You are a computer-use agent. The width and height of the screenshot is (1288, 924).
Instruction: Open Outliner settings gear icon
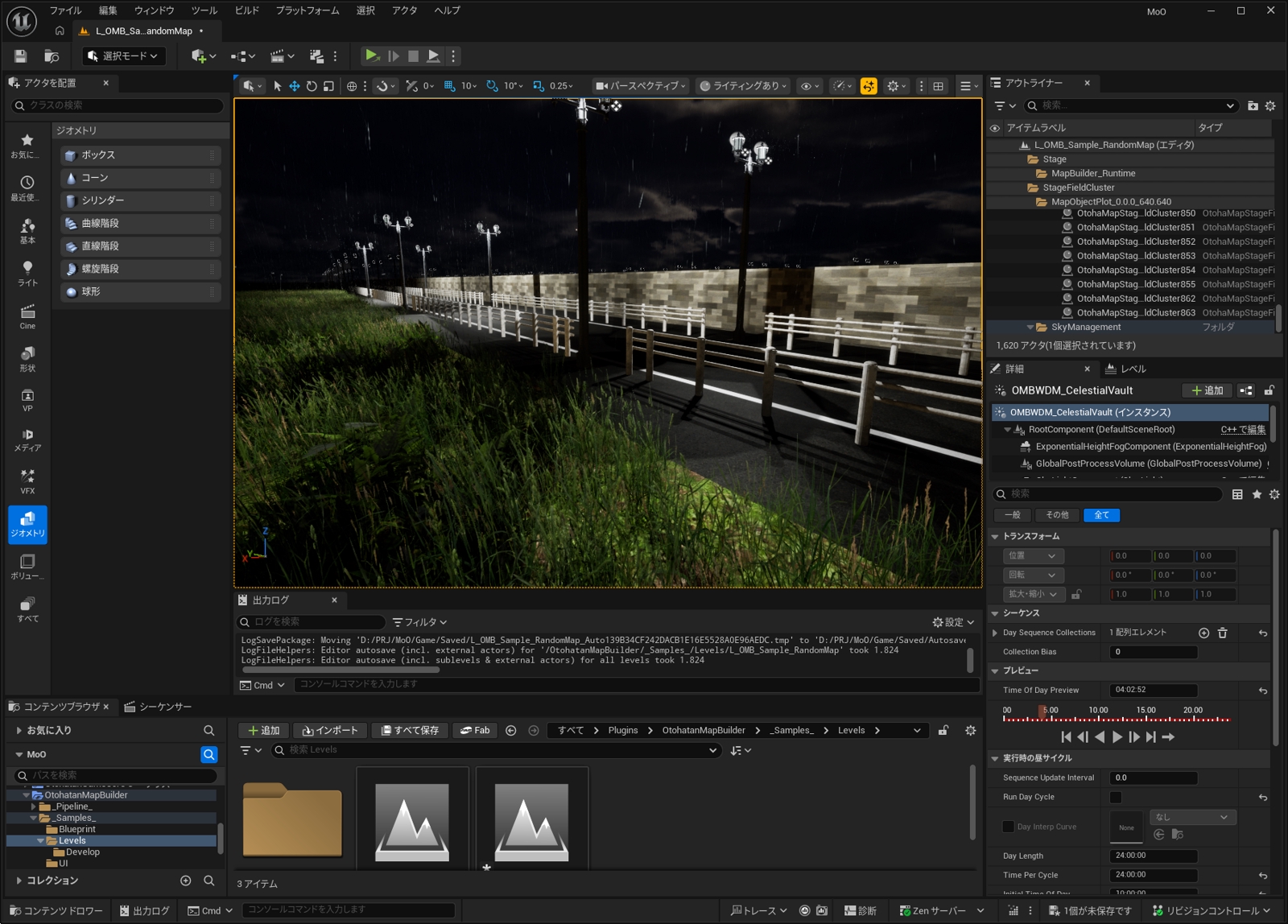1270,105
